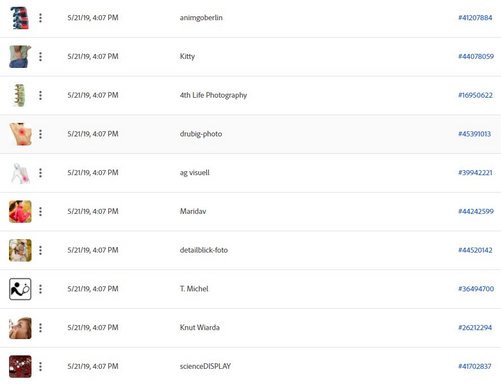Open asset link #44078059
The image size is (501, 384).
(x=476, y=56)
